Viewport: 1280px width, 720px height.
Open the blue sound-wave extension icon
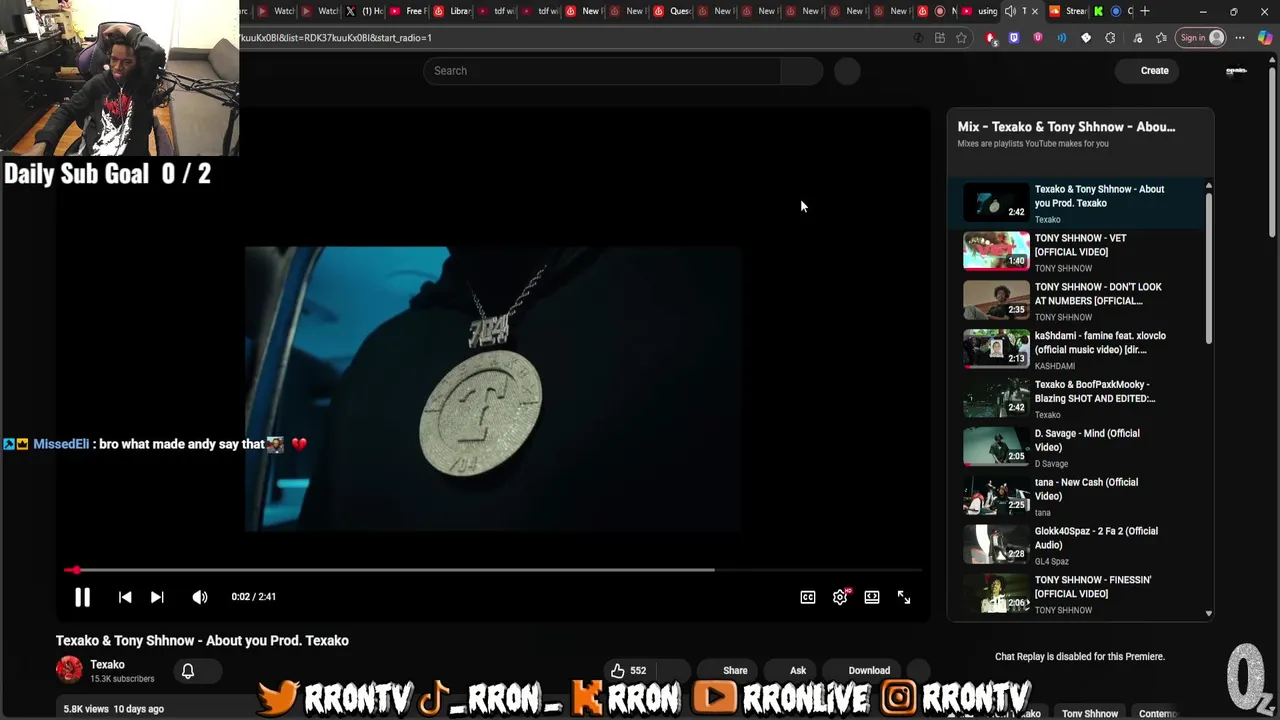coord(1062,38)
